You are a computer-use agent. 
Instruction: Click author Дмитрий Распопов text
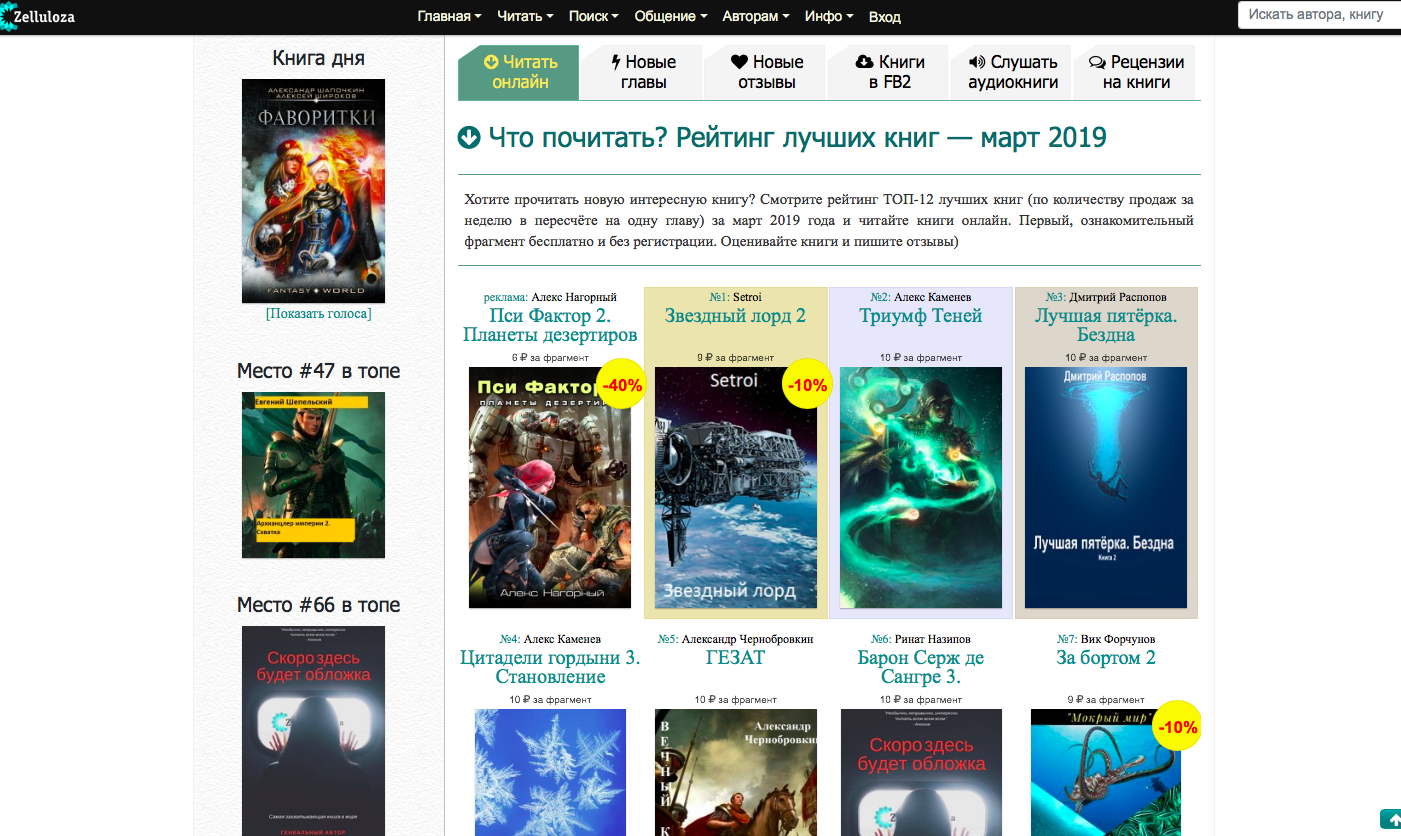(1118, 297)
